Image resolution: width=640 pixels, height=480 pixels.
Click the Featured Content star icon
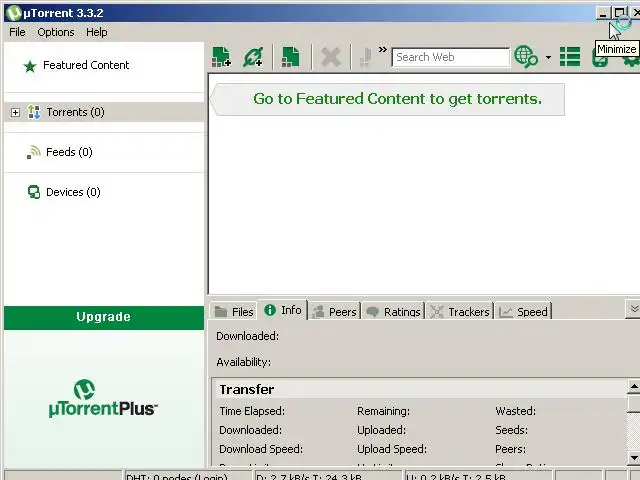tap(30, 66)
